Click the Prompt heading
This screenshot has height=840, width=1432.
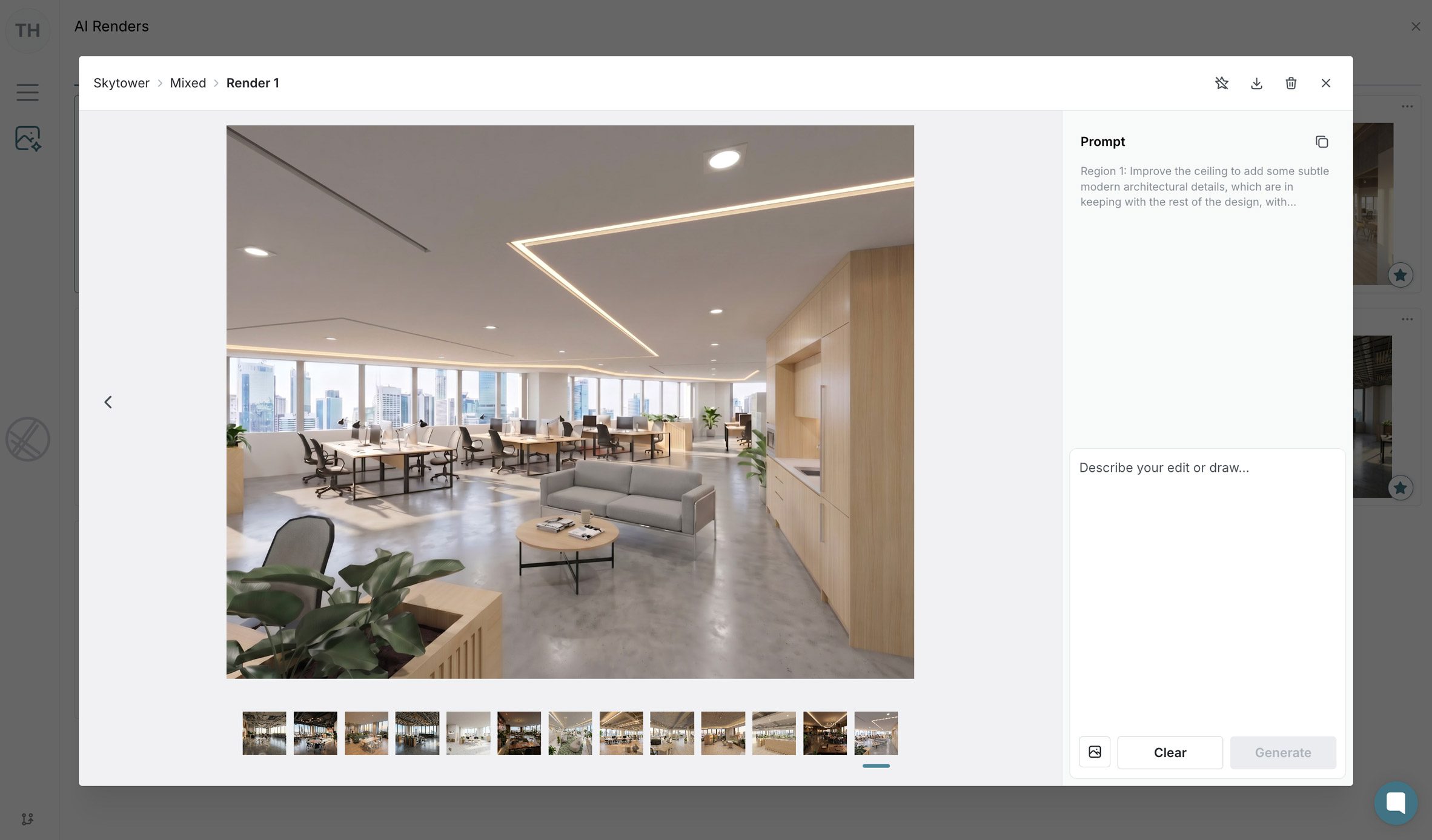point(1102,142)
